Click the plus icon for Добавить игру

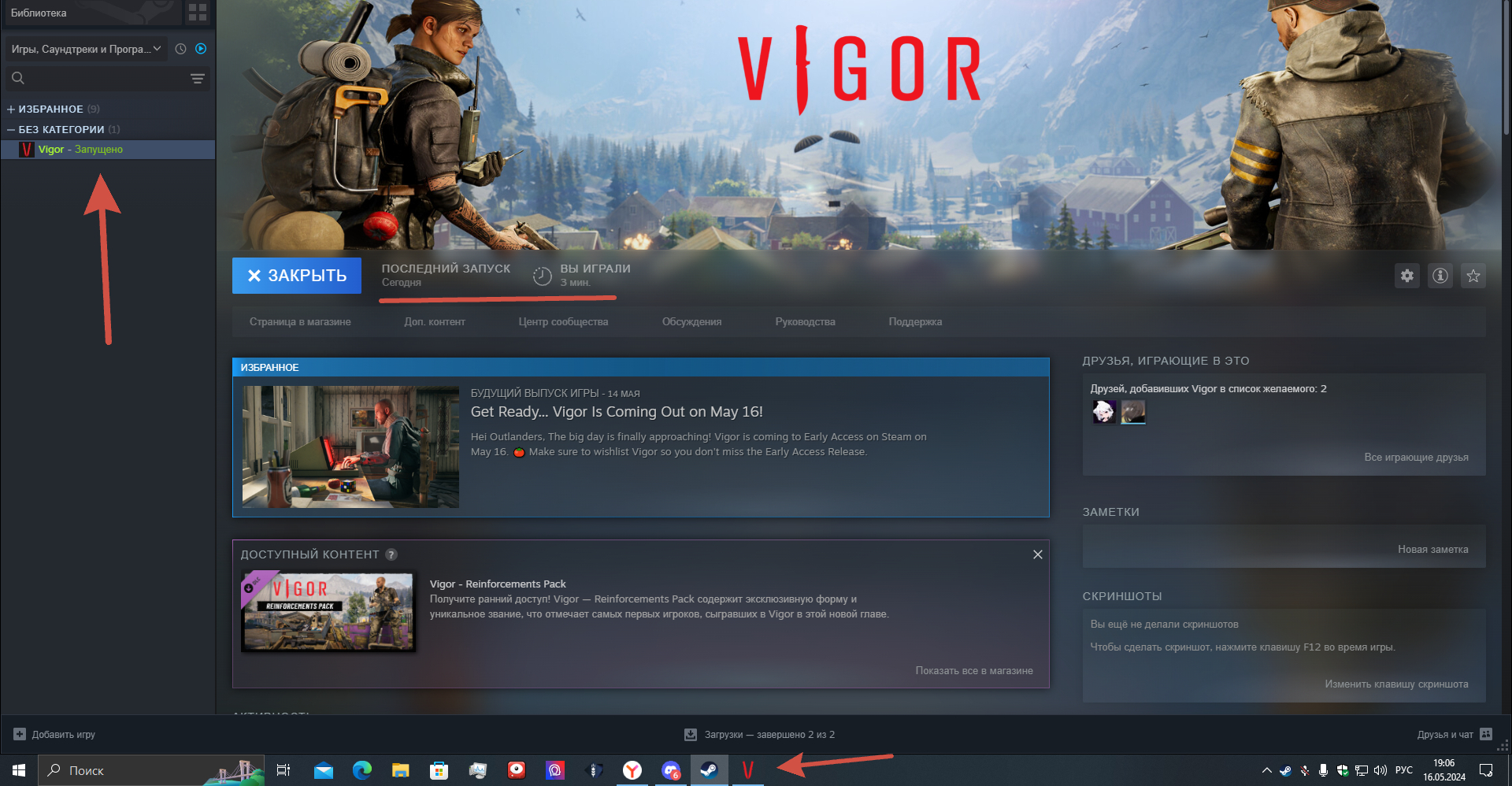pyautogui.click(x=20, y=734)
